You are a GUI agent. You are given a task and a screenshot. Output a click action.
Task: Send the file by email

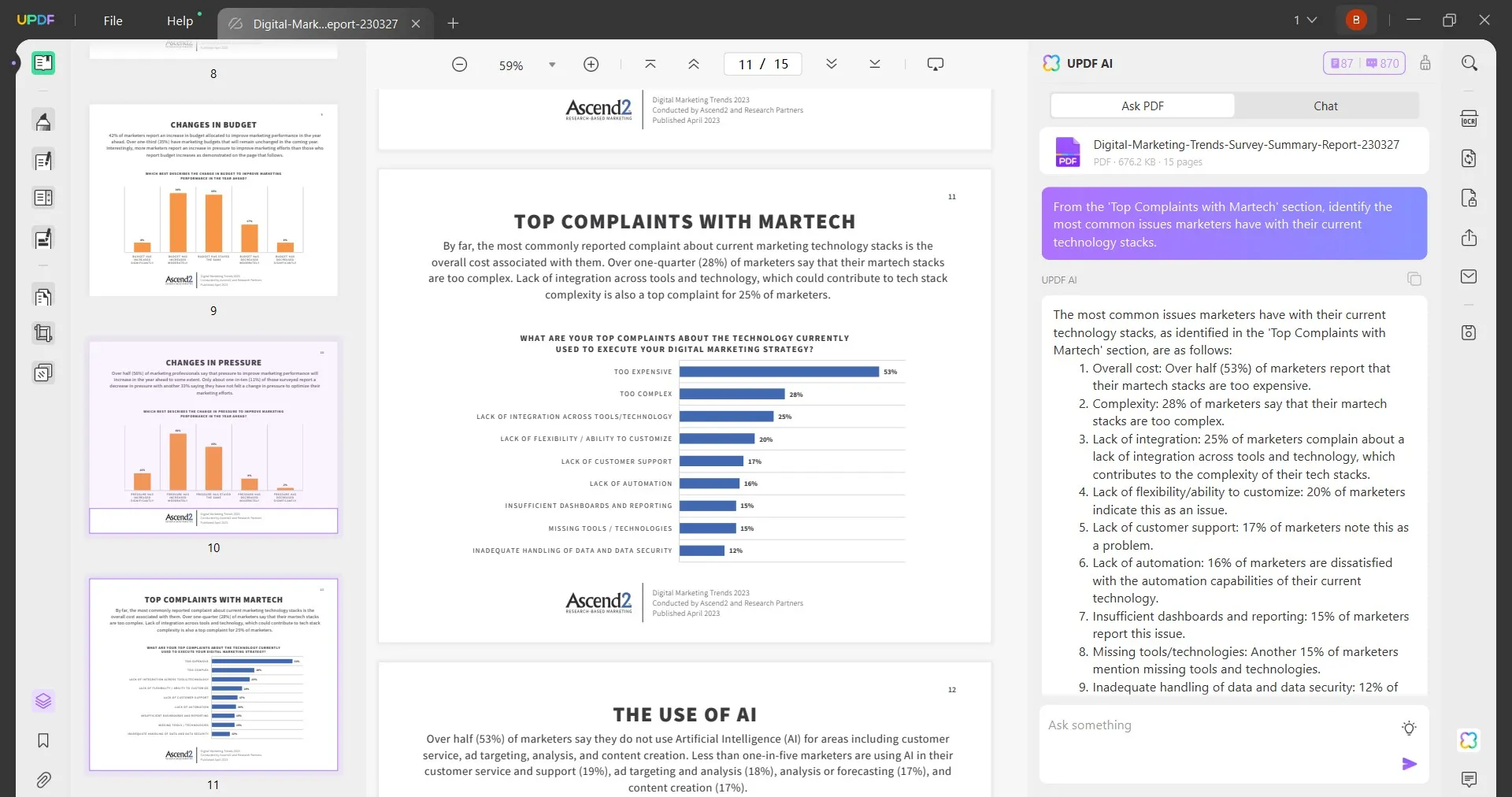tap(1469, 276)
